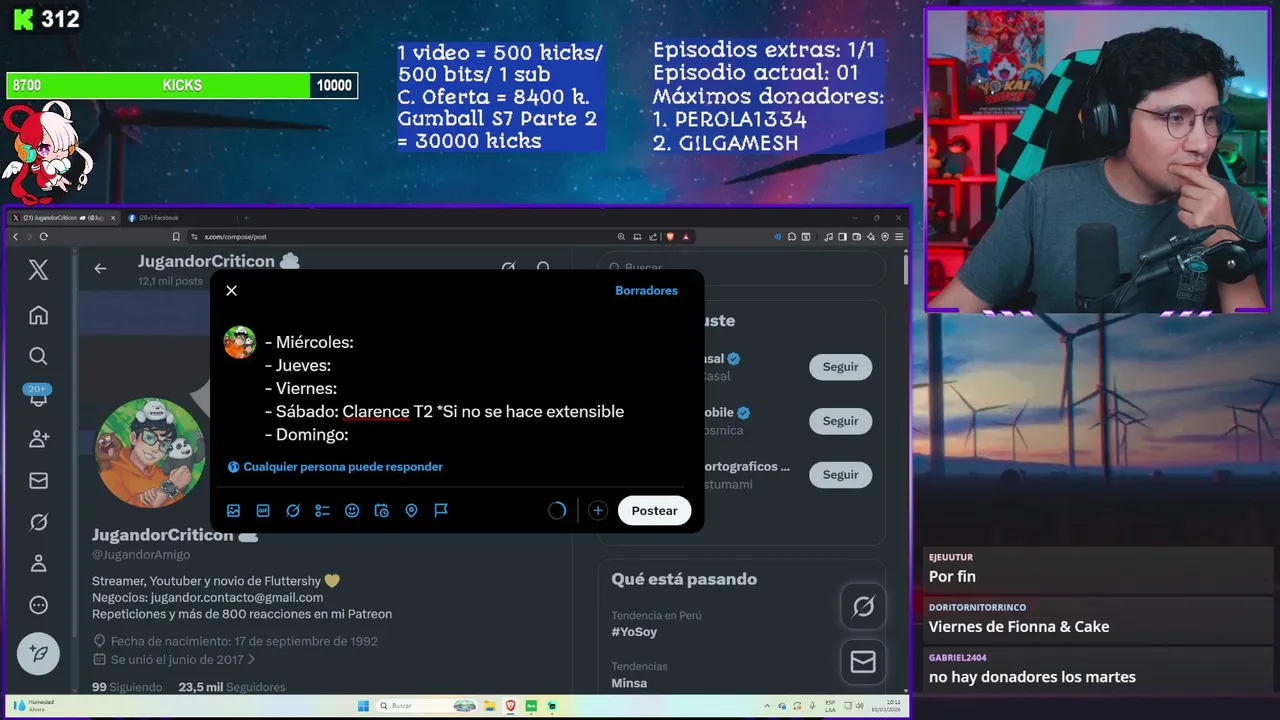This screenshot has height=720, width=1280.
Task: Bookmark this page in browser
Action: [176, 237]
